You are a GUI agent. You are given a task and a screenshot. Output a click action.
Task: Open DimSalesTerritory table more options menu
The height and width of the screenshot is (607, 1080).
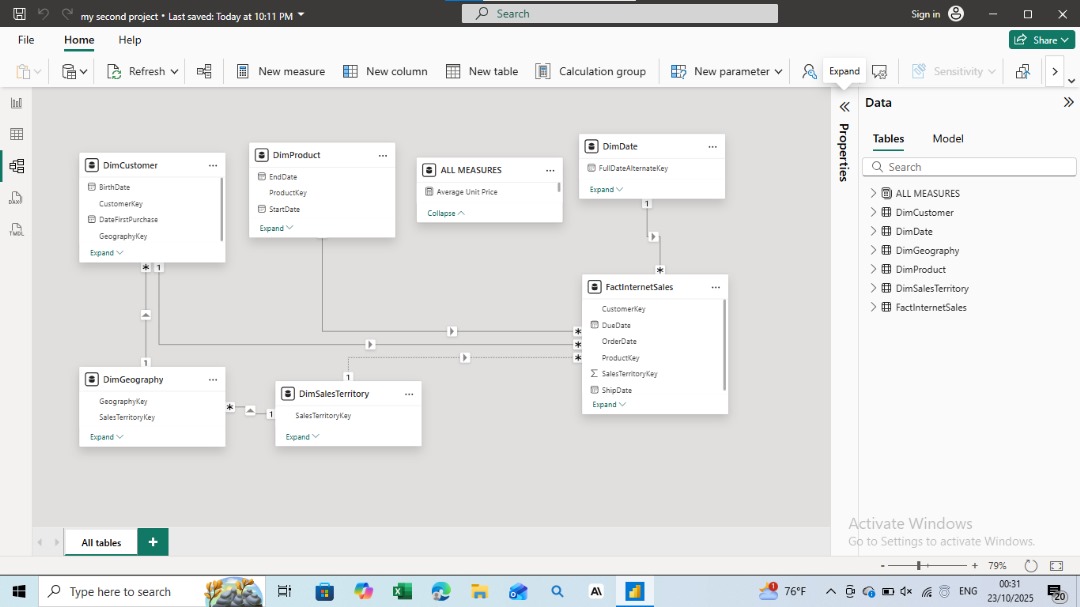[x=409, y=394]
